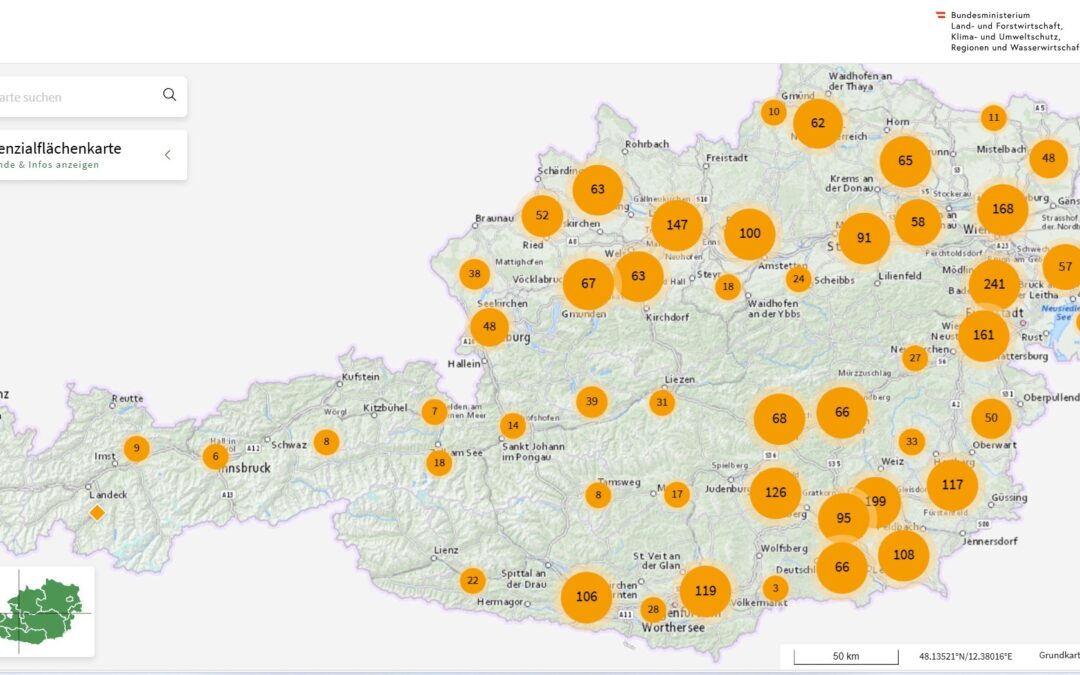Select the cluster marker labeled 161
This screenshot has height=675, width=1080.
983,335
